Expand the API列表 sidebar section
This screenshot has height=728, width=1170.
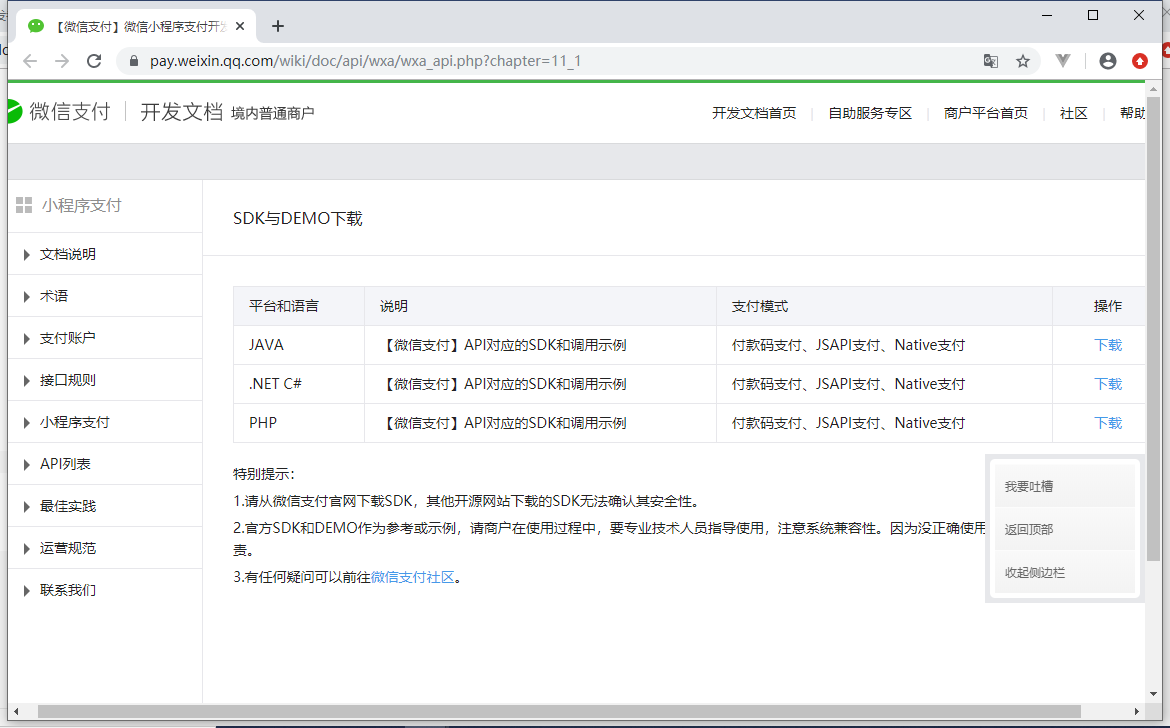pyautogui.click(x=104, y=464)
